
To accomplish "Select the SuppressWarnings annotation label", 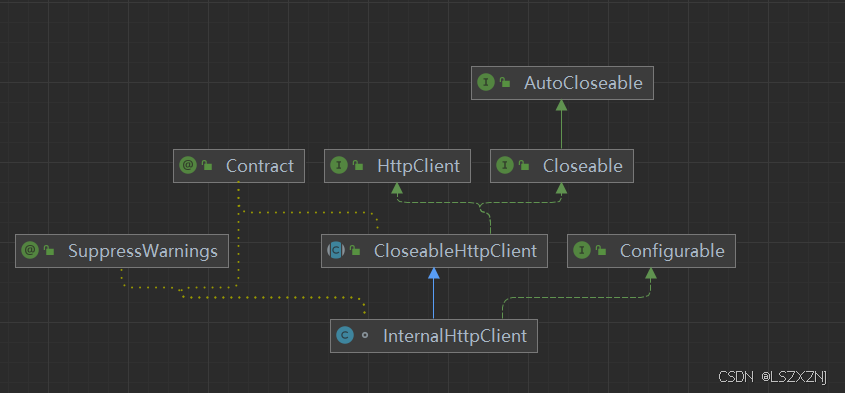I will 143,251.
